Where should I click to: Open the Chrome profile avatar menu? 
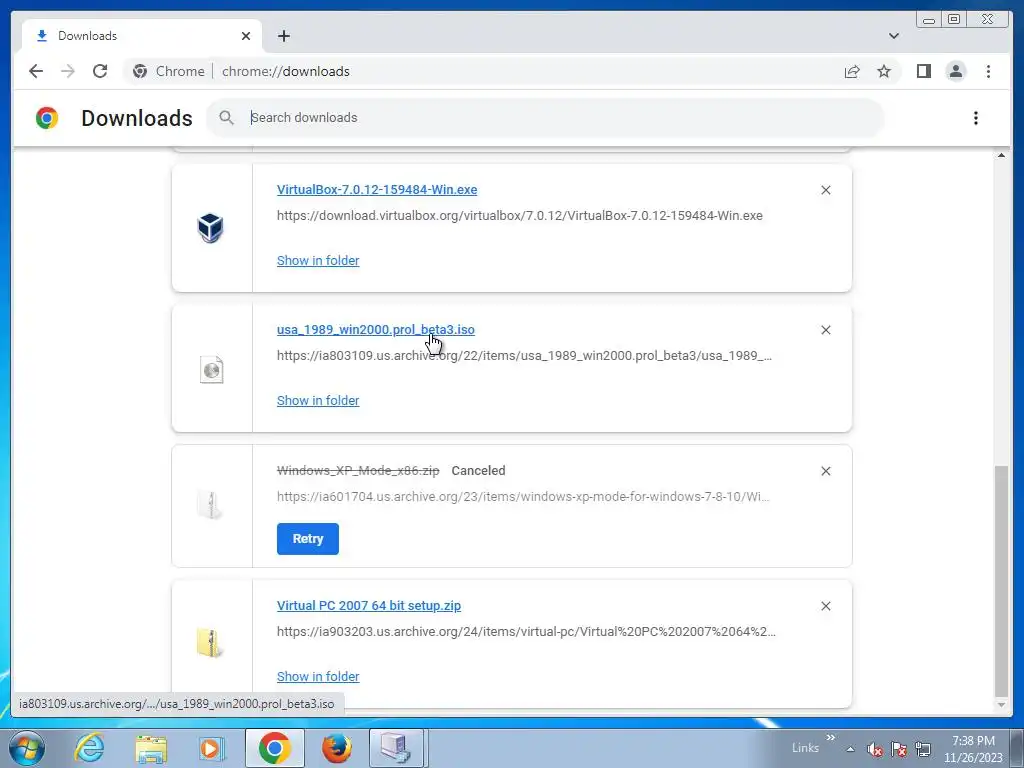[x=955, y=71]
